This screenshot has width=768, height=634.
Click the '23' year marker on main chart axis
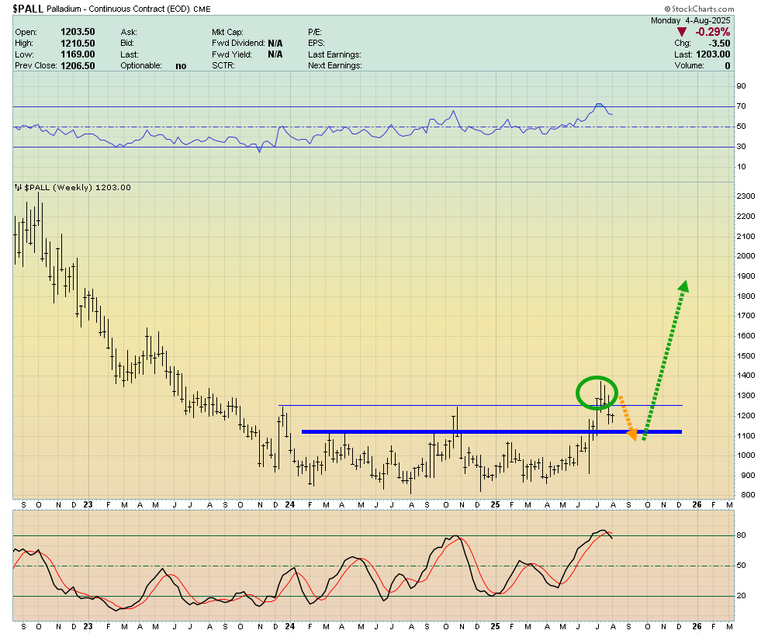[x=88, y=506]
